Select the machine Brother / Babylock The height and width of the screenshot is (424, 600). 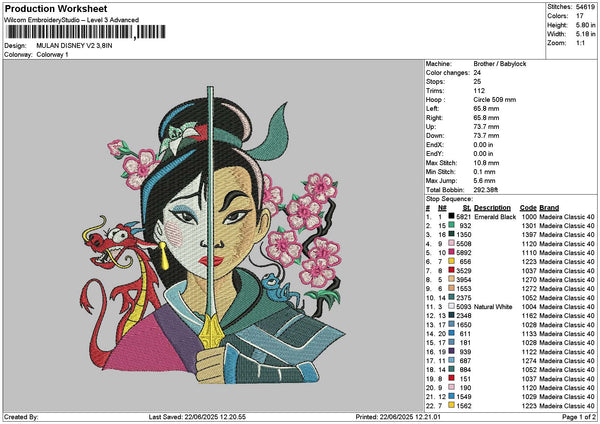(500, 64)
